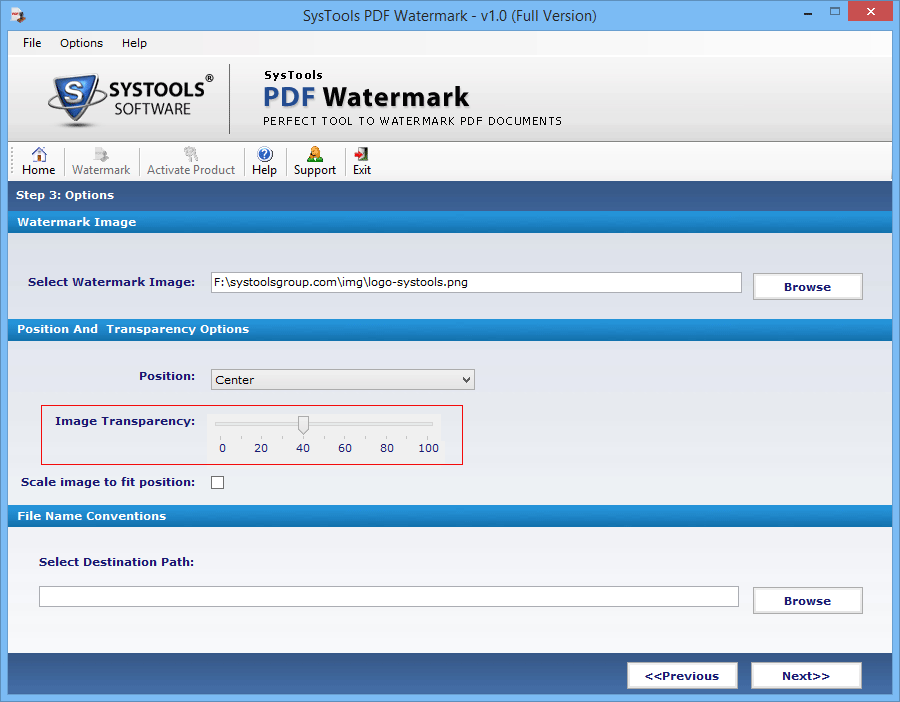
Task: Click the Exit toolbar icon
Action: click(x=362, y=161)
